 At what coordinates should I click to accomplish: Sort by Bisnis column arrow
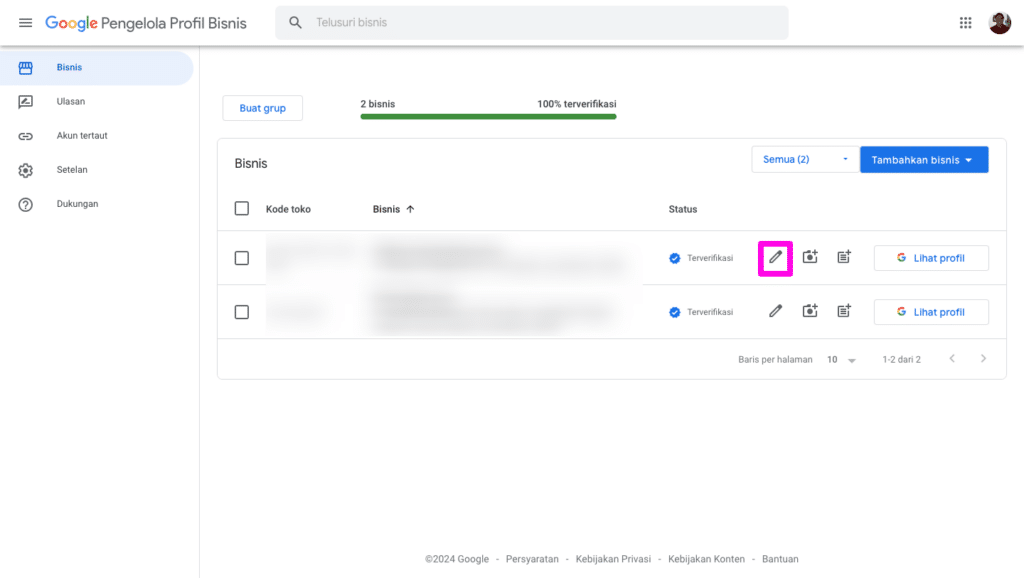click(410, 210)
